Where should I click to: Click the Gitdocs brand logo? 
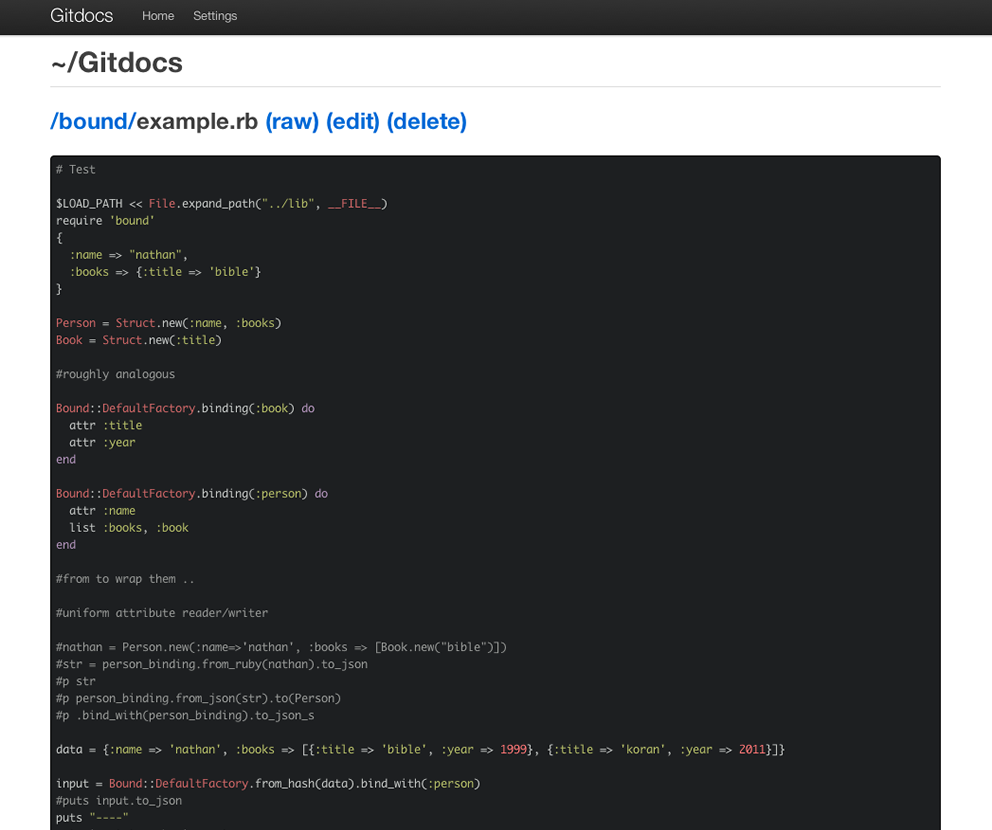coord(82,16)
